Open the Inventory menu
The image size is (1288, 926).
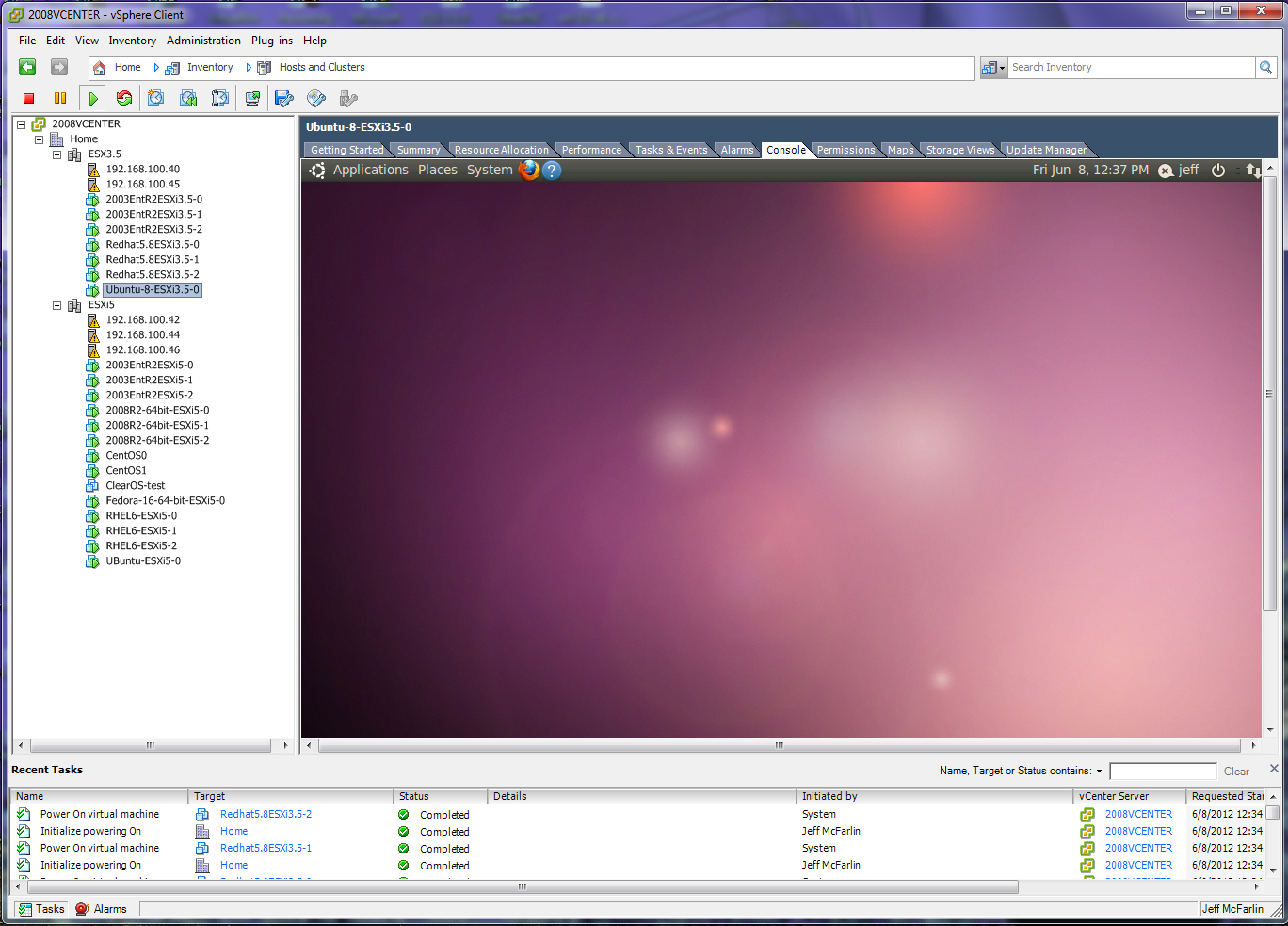click(x=132, y=41)
